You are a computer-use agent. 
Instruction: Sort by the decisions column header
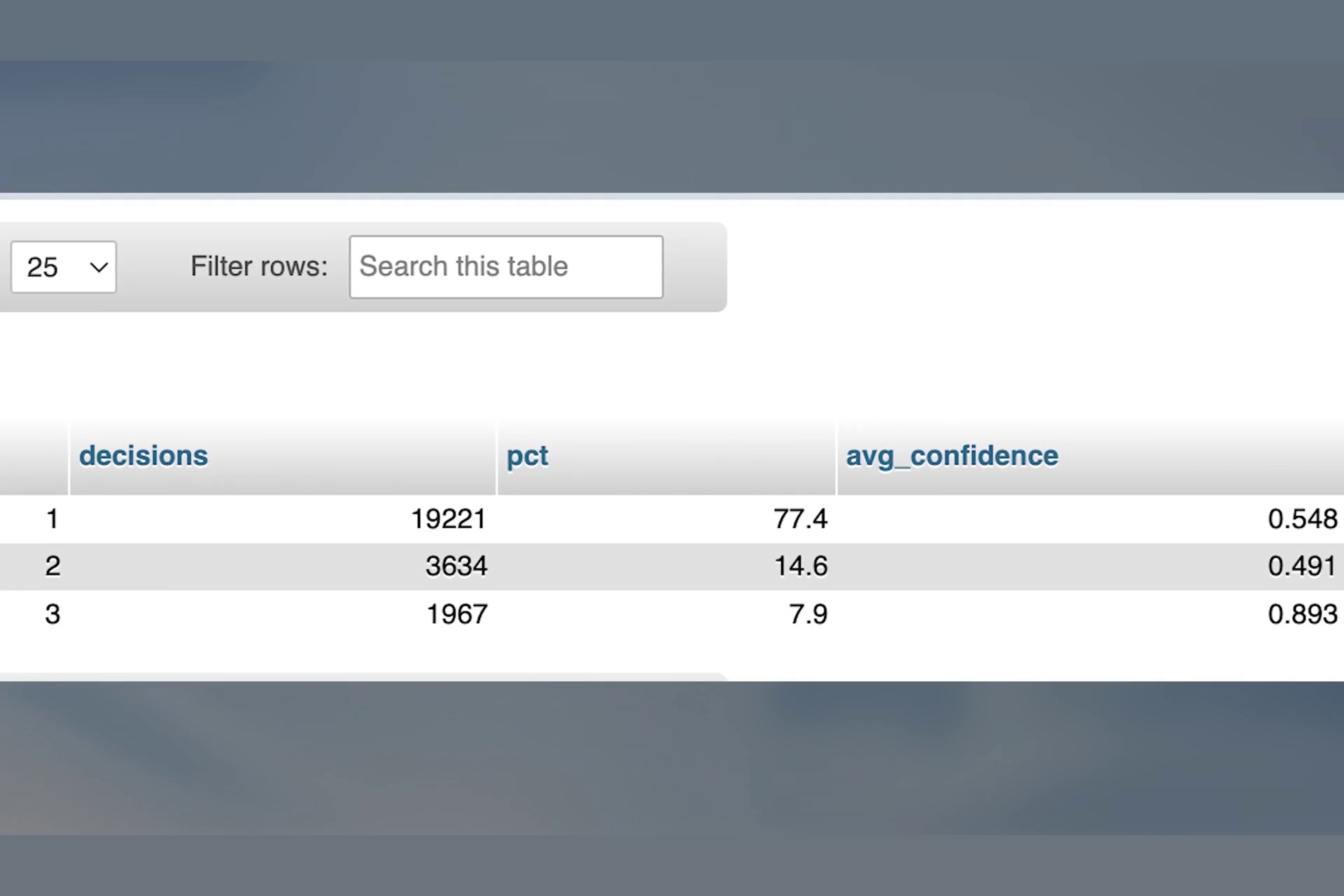point(143,456)
